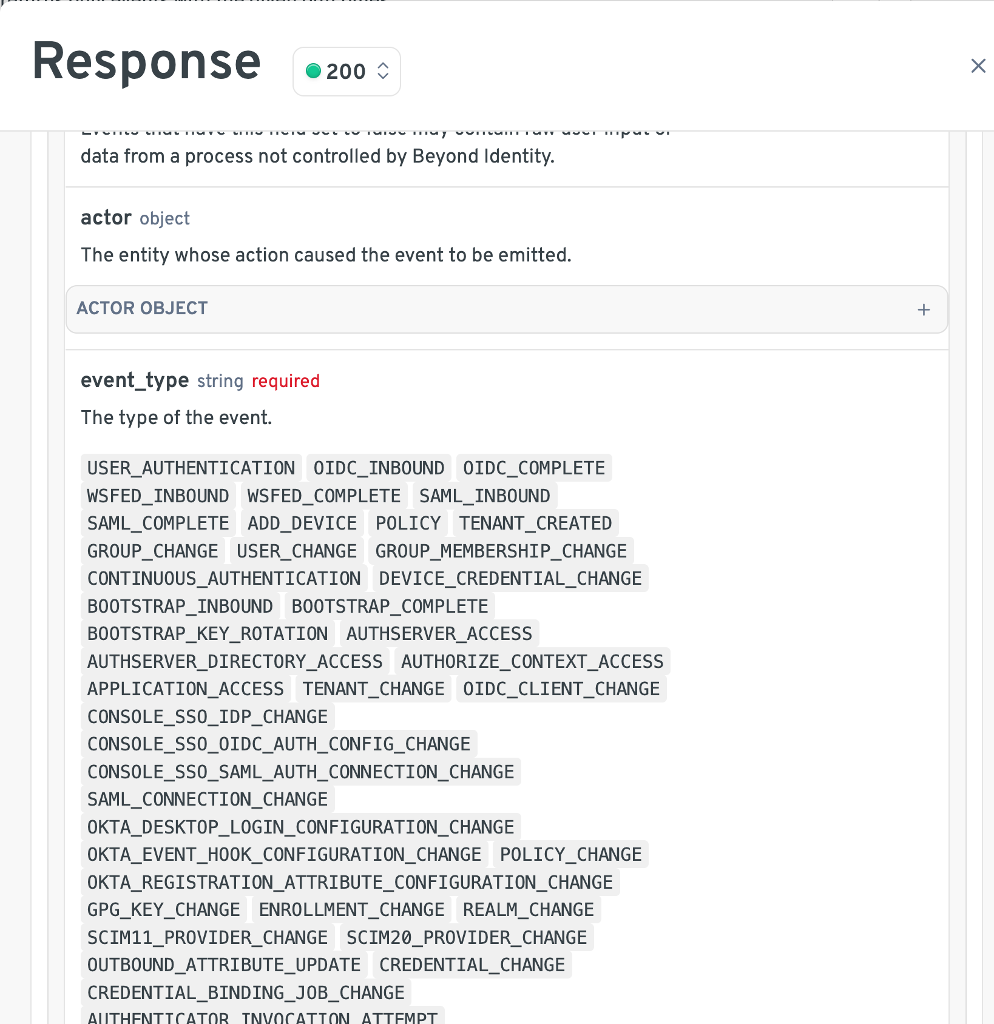This screenshot has width=994, height=1024.
Task: Click the OIDC_CLIENT_CHANGE enum tag
Action: pyautogui.click(x=561, y=689)
